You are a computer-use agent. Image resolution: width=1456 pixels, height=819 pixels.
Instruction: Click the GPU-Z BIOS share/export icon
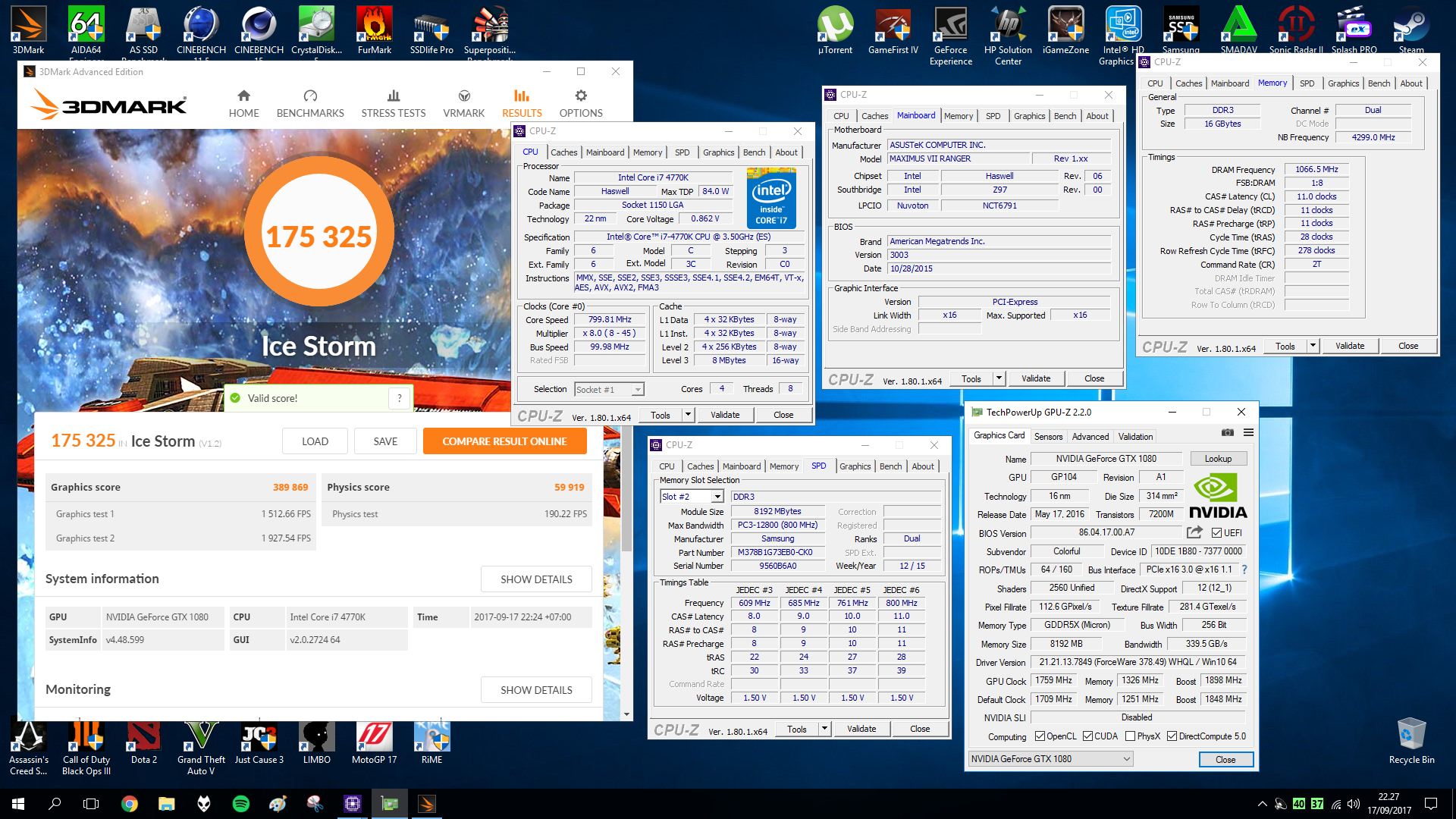pos(1194,532)
